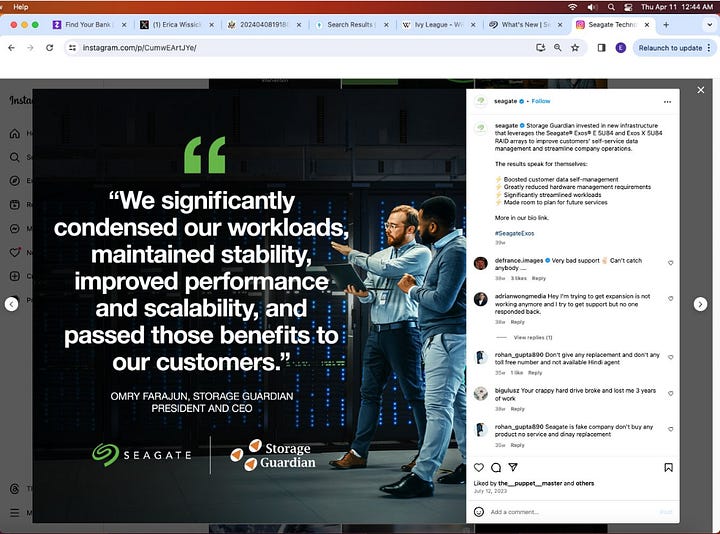Like rohan_gupta890 'replacement' comment heart
This screenshot has width=720, height=534.
coord(670,357)
